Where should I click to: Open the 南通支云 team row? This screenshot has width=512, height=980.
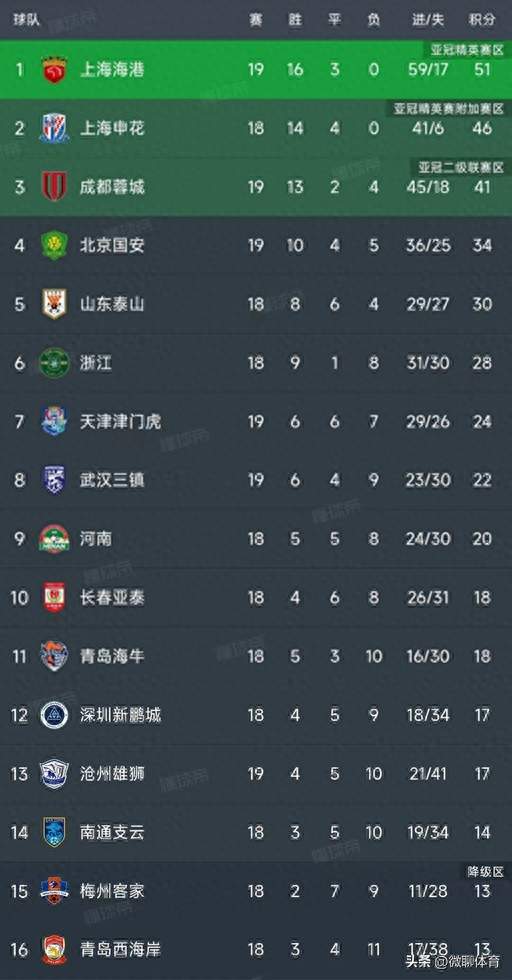pos(256,832)
